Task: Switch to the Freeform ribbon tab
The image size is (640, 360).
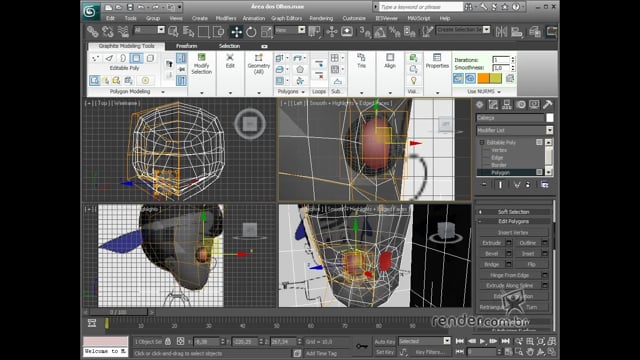Action: pos(187,46)
